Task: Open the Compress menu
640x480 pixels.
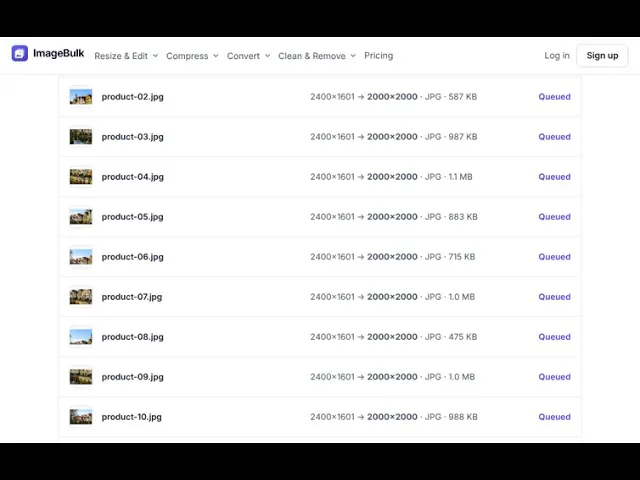Action: (x=187, y=56)
